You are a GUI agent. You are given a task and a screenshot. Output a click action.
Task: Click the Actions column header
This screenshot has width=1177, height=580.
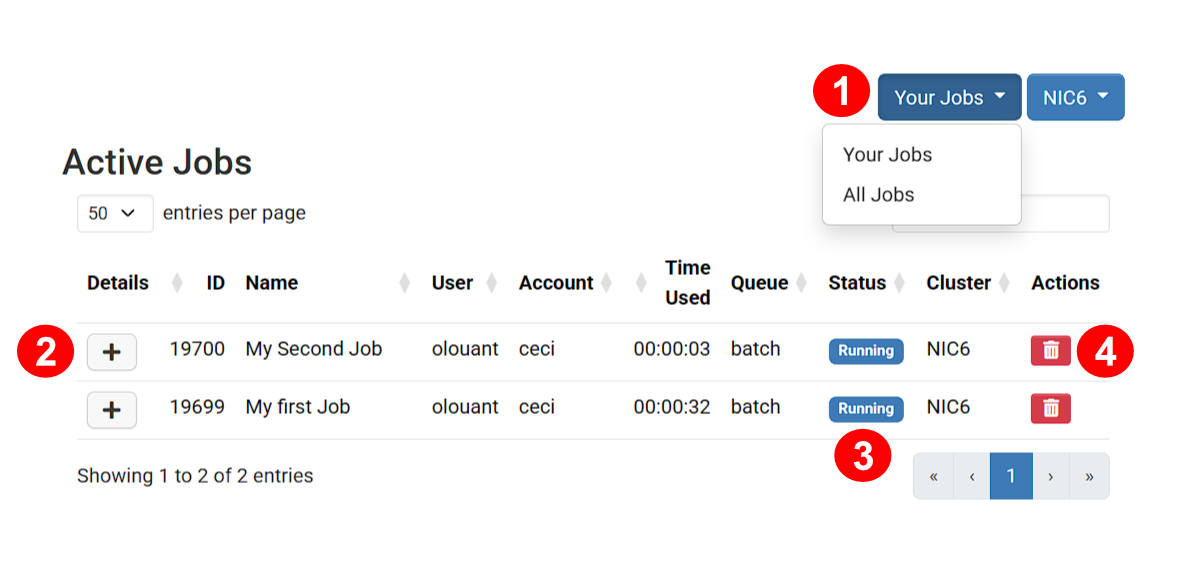coord(1065,283)
